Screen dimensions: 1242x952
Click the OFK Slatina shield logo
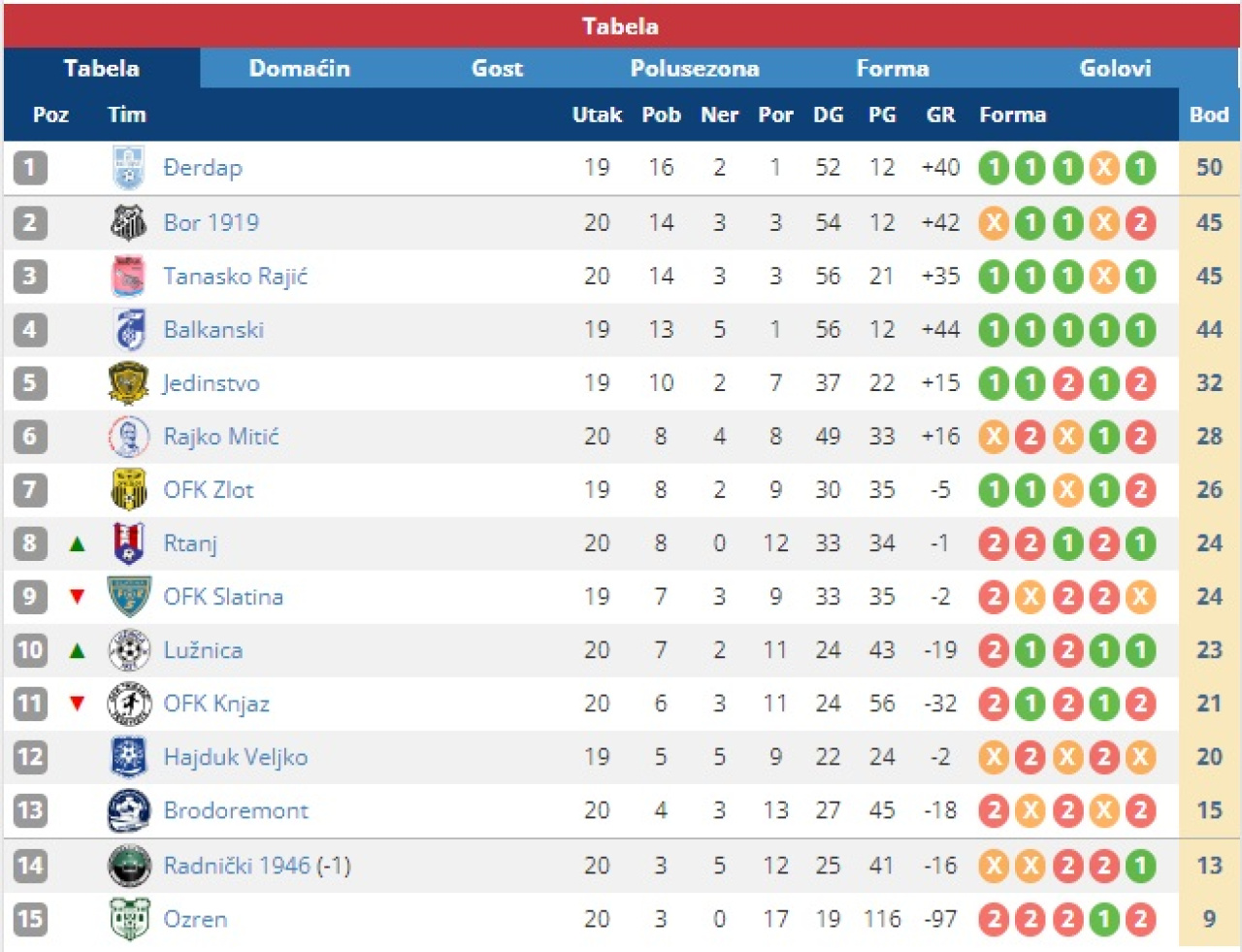(128, 597)
